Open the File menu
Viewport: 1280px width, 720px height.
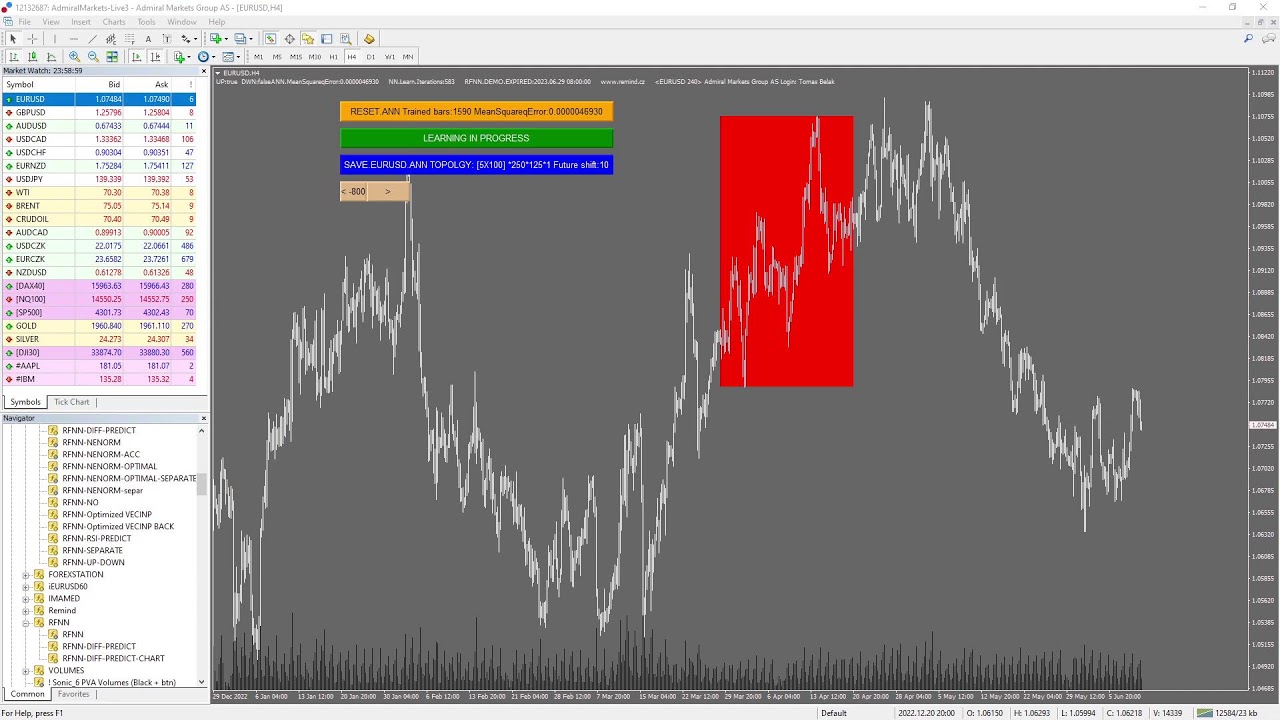(24, 22)
